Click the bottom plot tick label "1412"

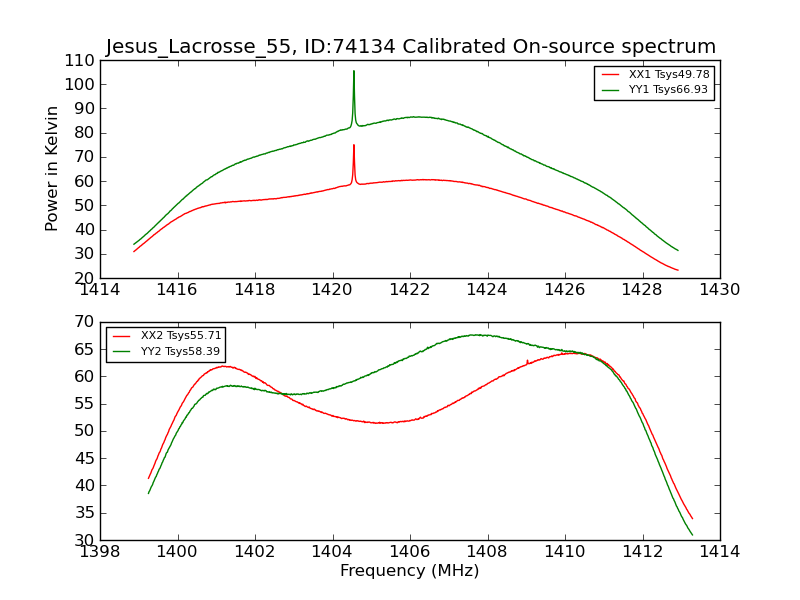click(642, 552)
